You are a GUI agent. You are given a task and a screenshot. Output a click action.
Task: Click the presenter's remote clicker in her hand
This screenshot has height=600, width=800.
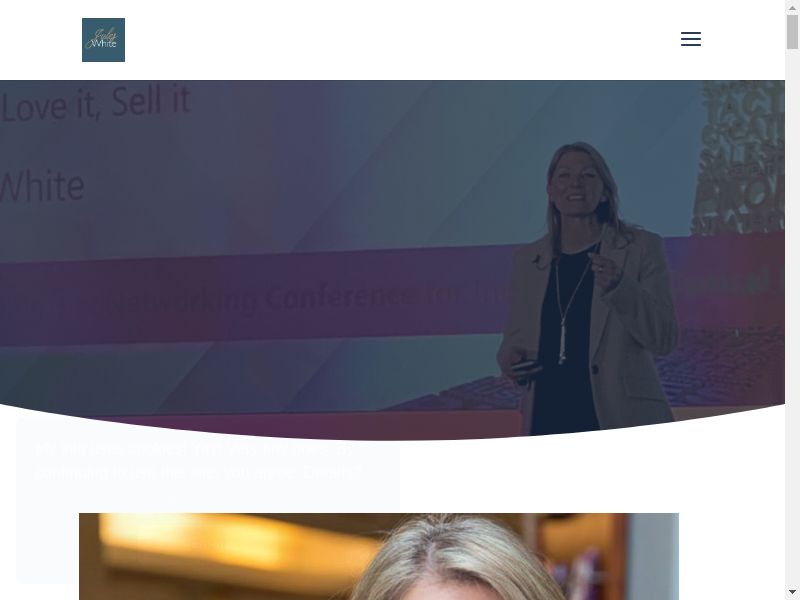click(525, 367)
